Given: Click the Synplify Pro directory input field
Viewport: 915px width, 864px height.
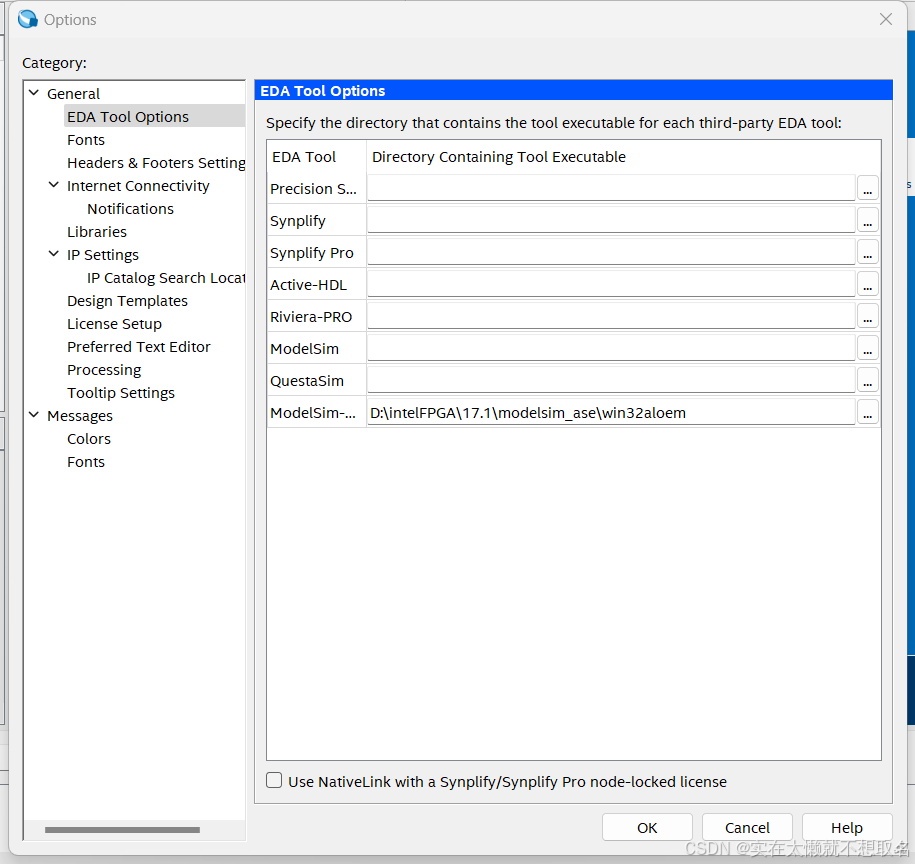Looking at the screenshot, I should [611, 253].
